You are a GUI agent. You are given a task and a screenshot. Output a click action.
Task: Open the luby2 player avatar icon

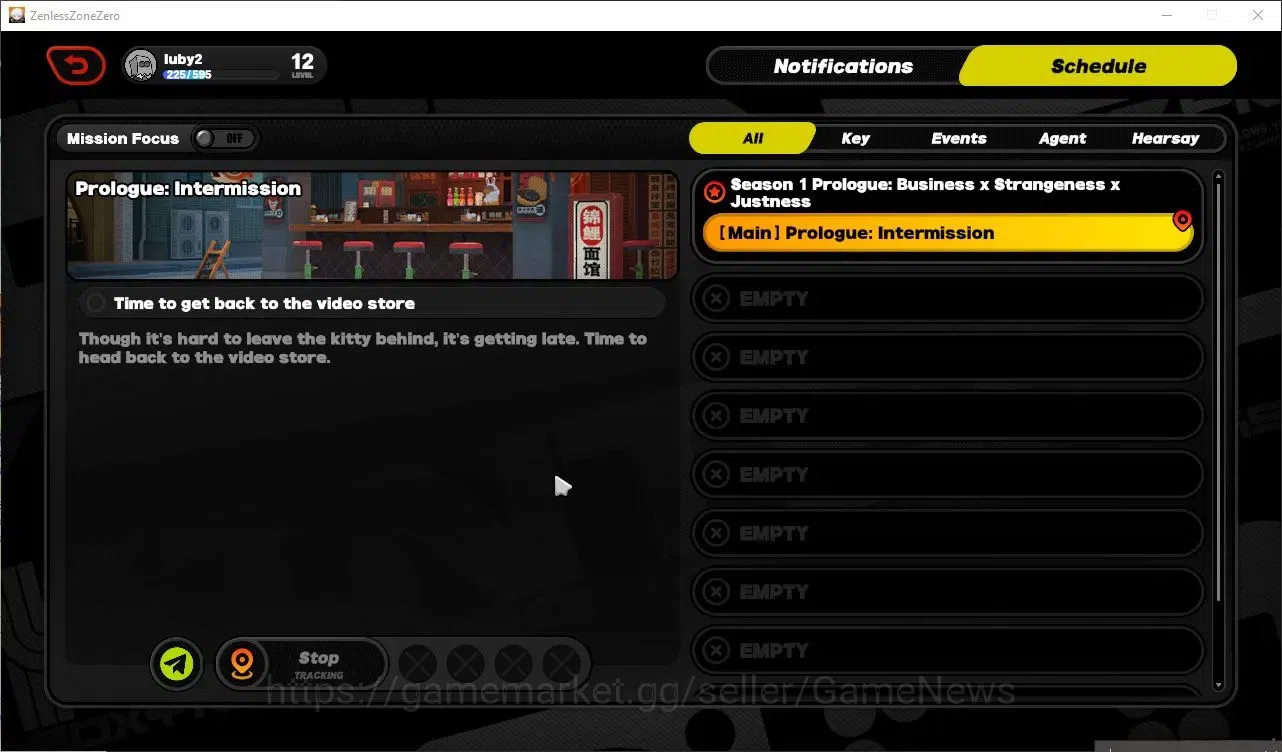click(x=141, y=65)
